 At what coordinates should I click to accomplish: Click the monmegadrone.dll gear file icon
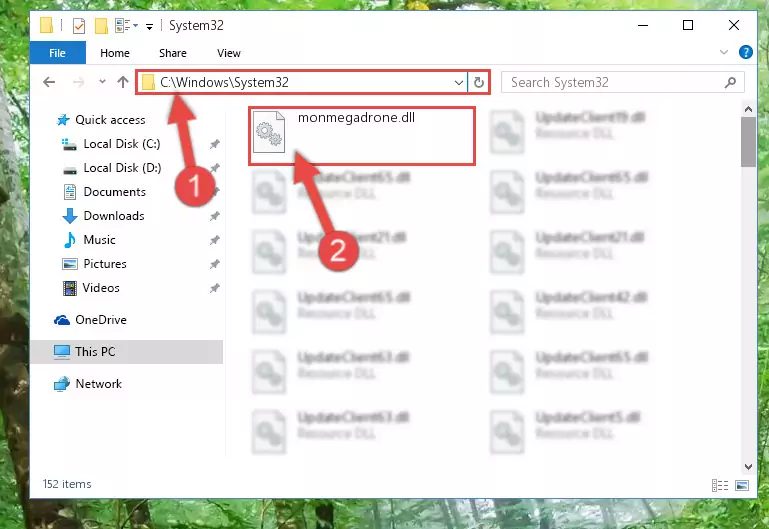269,132
